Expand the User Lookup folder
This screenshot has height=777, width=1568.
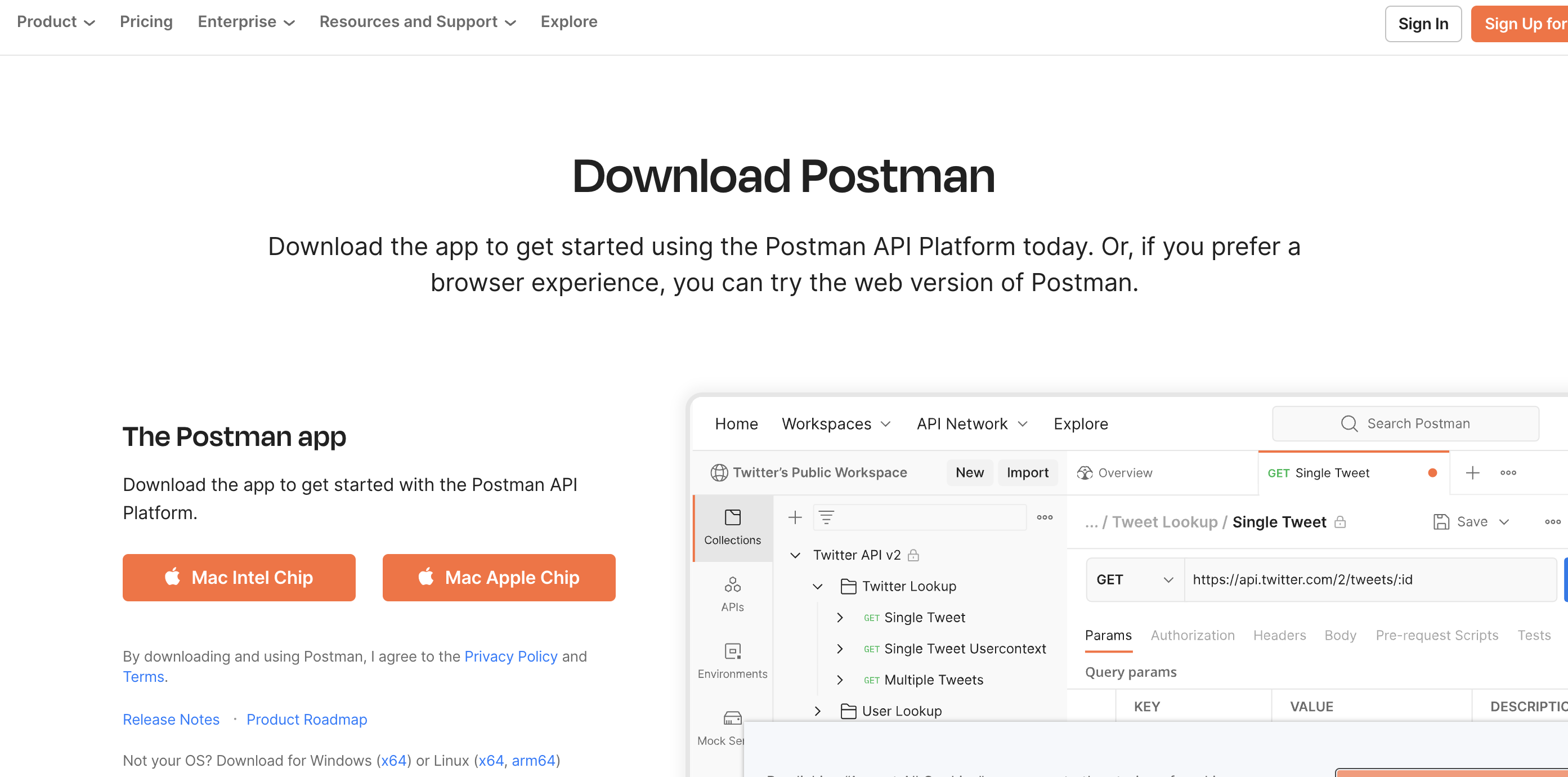pyautogui.click(x=817, y=711)
